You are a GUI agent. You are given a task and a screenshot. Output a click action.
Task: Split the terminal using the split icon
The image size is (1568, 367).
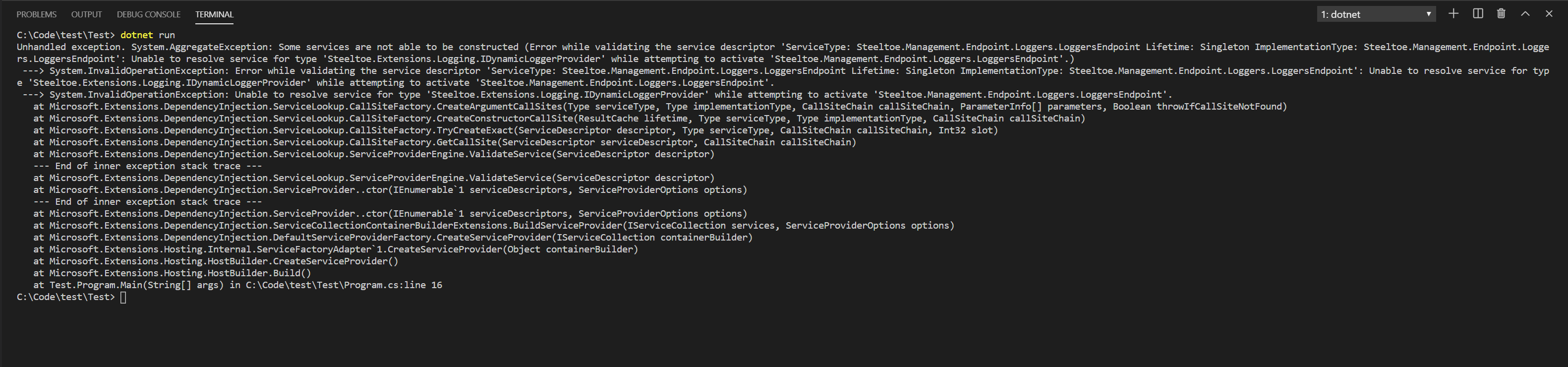tap(1477, 13)
